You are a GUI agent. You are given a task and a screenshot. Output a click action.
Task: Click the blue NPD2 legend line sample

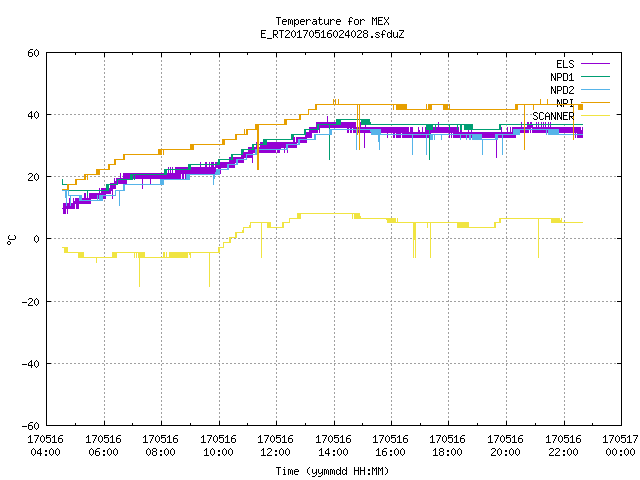point(596,90)
